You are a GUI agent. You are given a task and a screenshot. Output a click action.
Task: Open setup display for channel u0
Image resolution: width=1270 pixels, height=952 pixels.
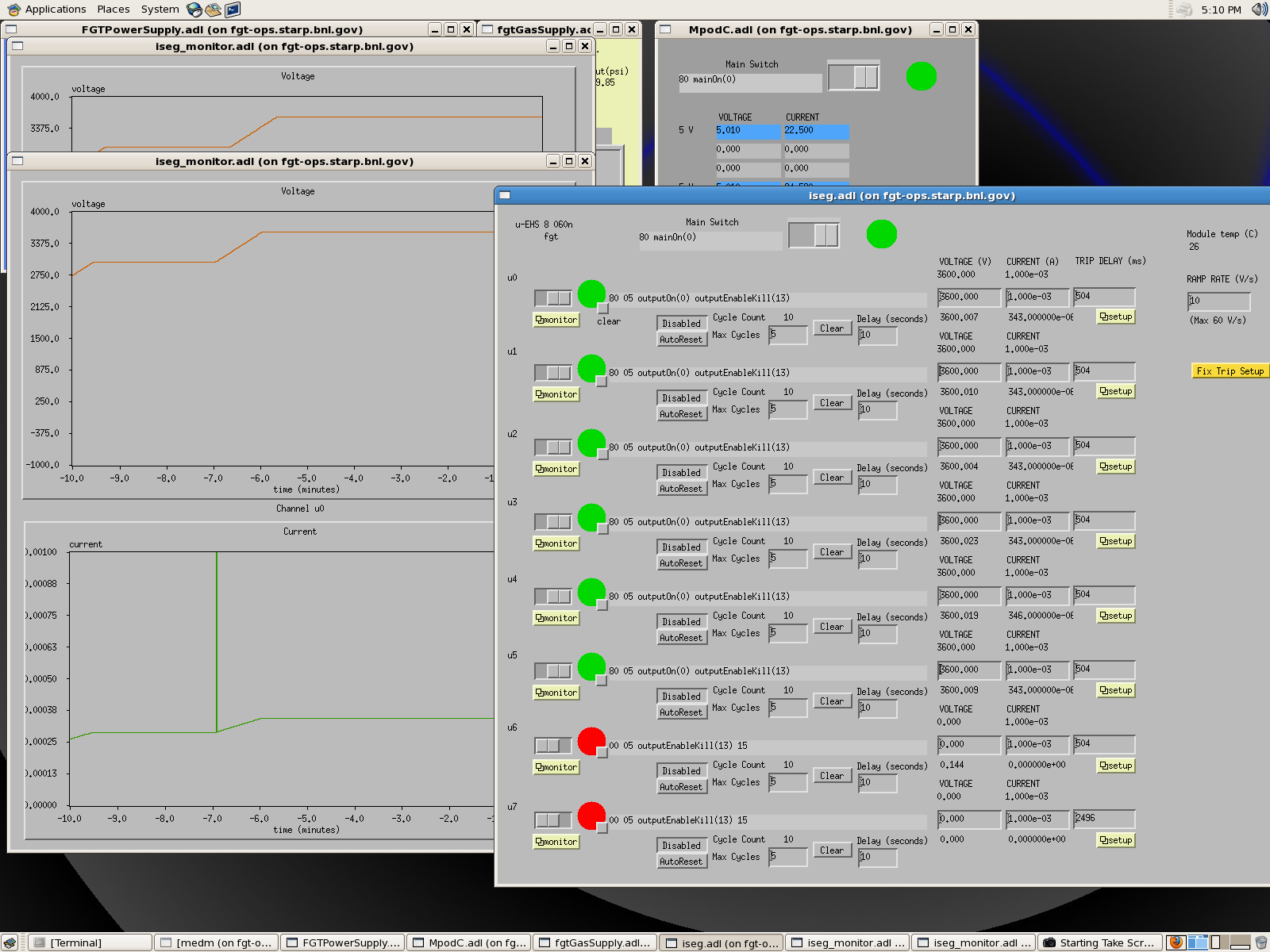point(1116,317)
